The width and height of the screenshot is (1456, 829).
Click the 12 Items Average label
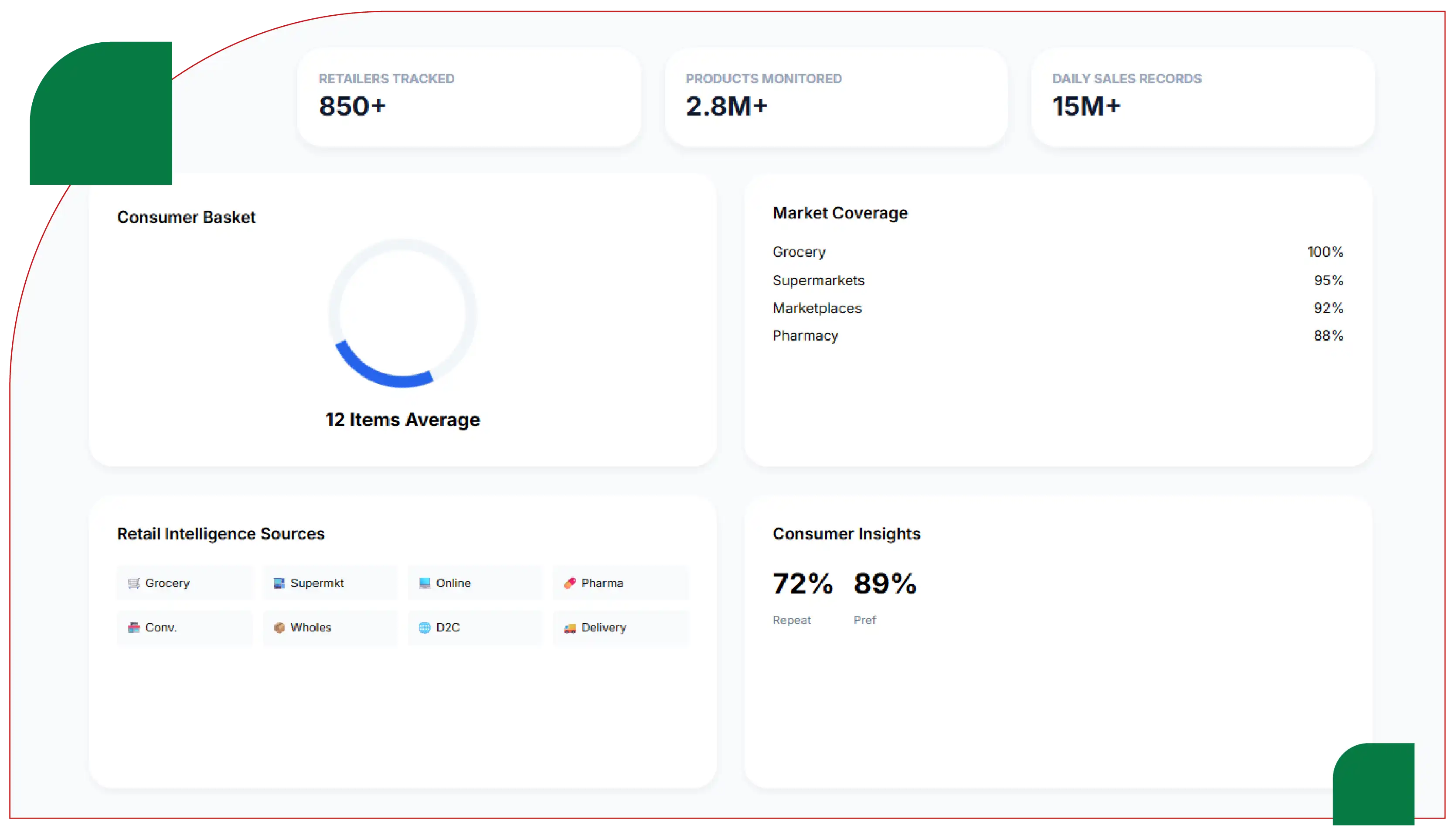pos(402,420)
